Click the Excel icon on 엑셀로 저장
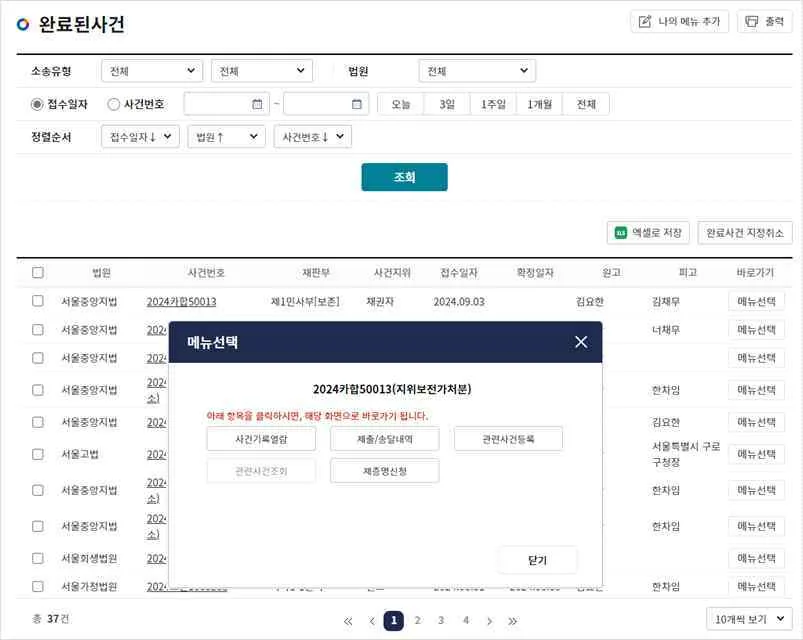The image size is (803, 640). [x=620, y=233]
